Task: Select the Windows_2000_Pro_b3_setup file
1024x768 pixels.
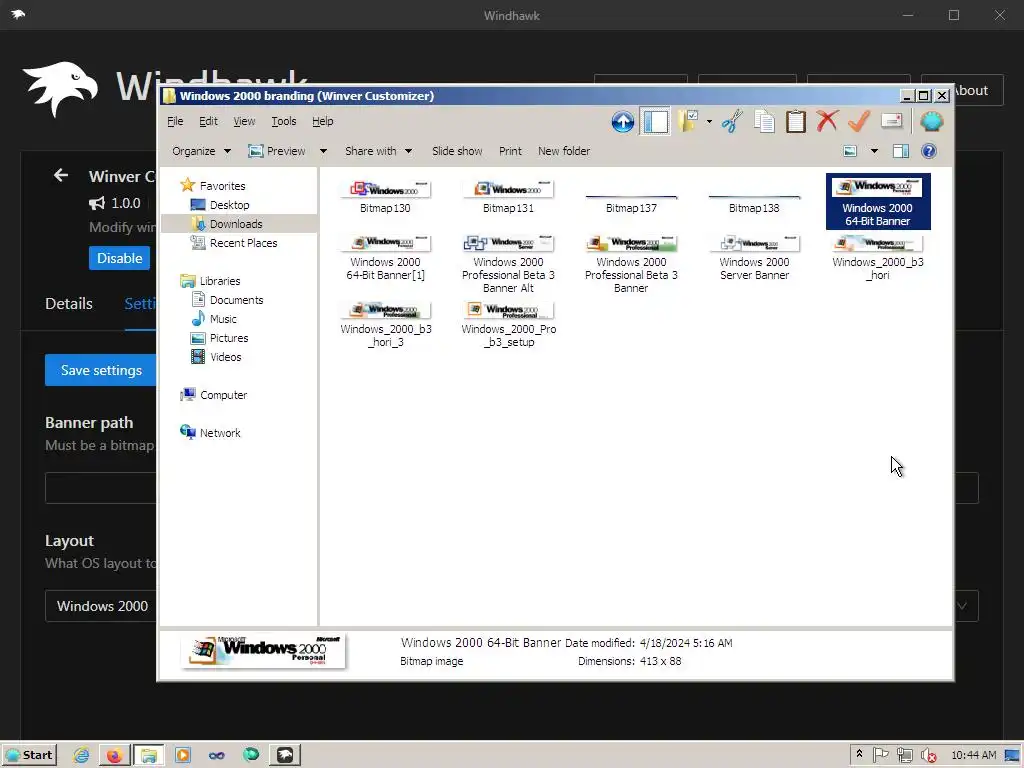Action: pyautogui.click(x=509, y=325)
